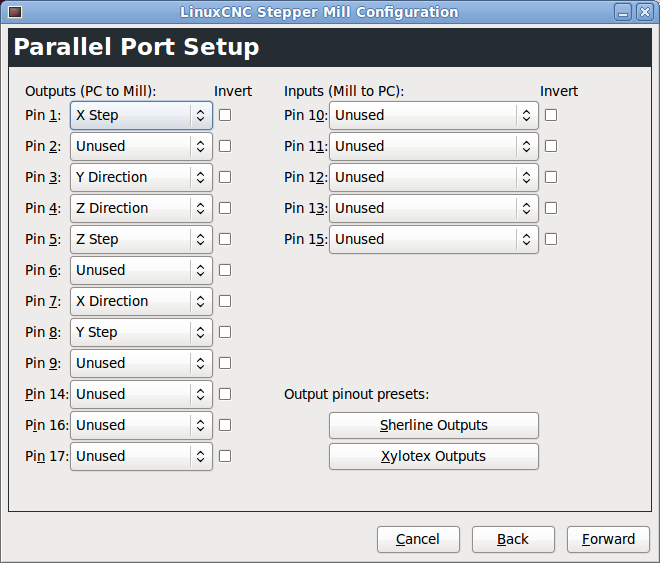Cancel the configuration wizard
Screen dimensions: 660x563
pos(417,539)
